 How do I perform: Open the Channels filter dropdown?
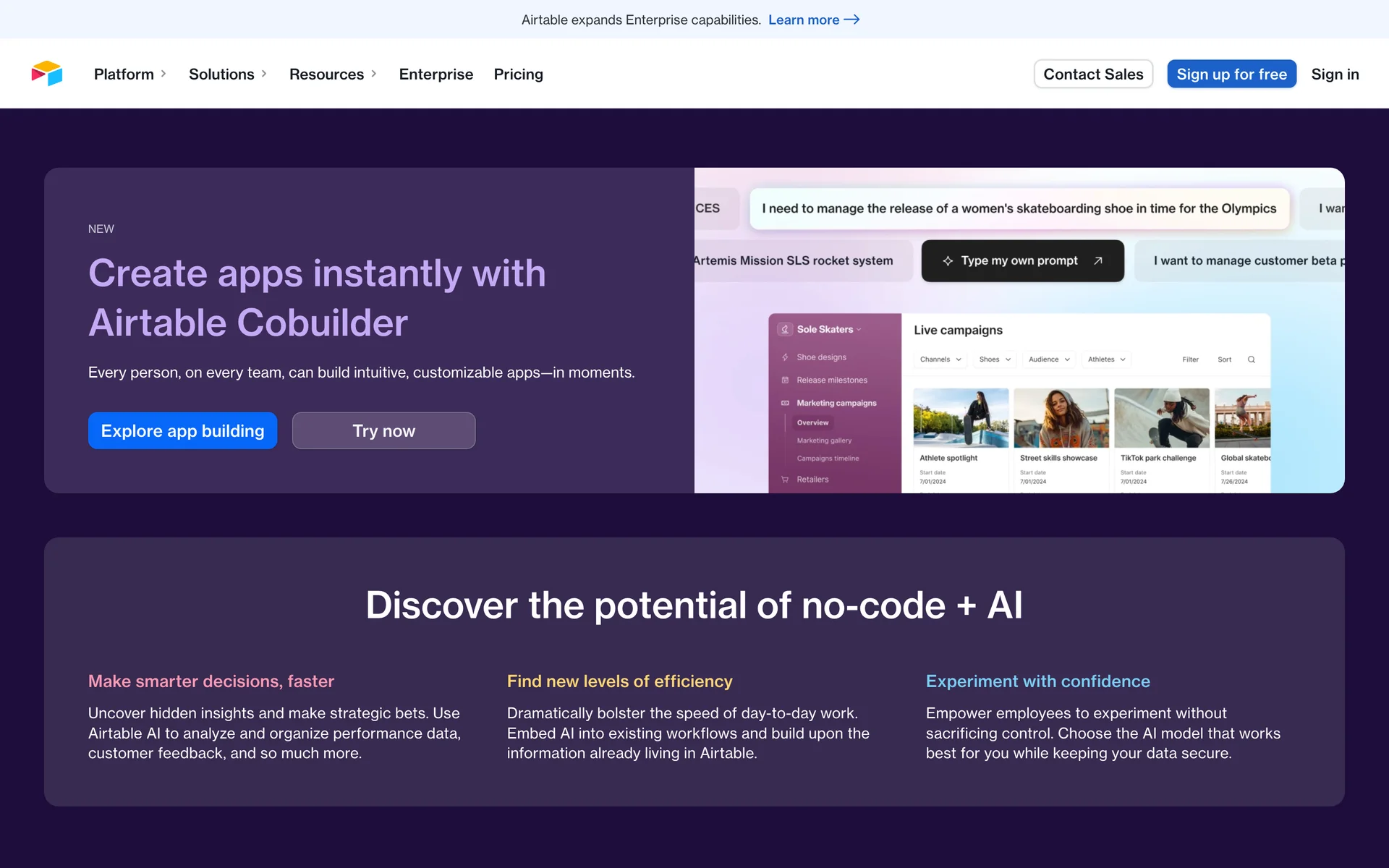[940, 359]
